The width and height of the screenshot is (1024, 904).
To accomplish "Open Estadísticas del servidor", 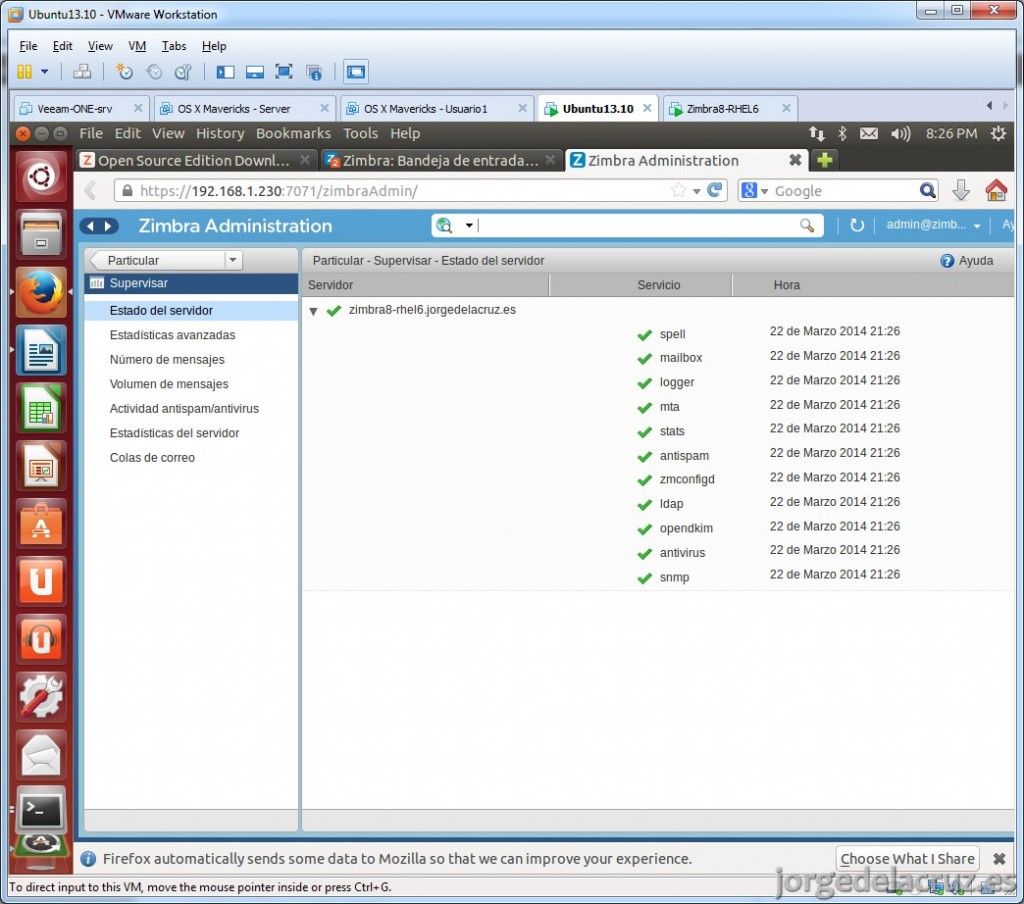I will click(174, 433).
